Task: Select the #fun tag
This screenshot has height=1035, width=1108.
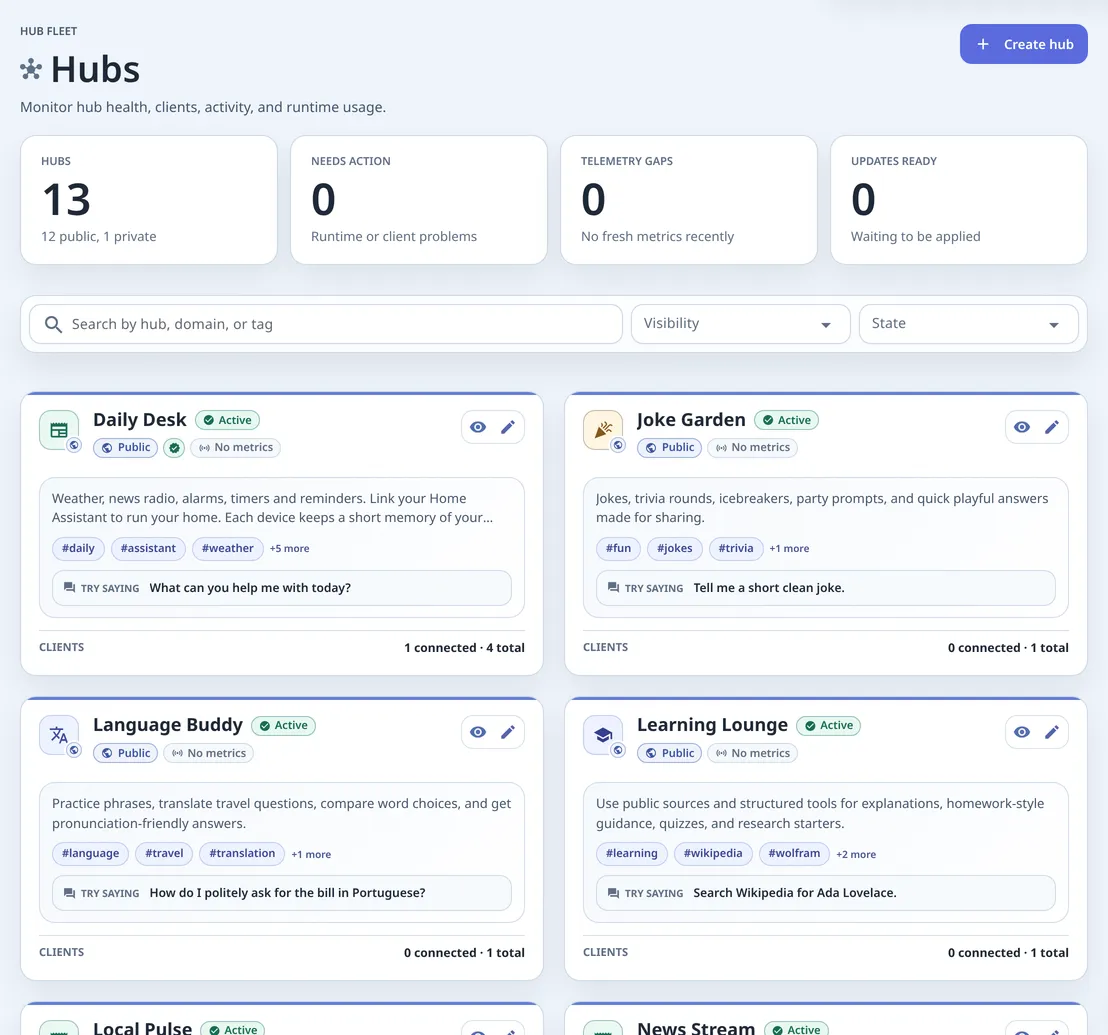Action: click(618, 548)
